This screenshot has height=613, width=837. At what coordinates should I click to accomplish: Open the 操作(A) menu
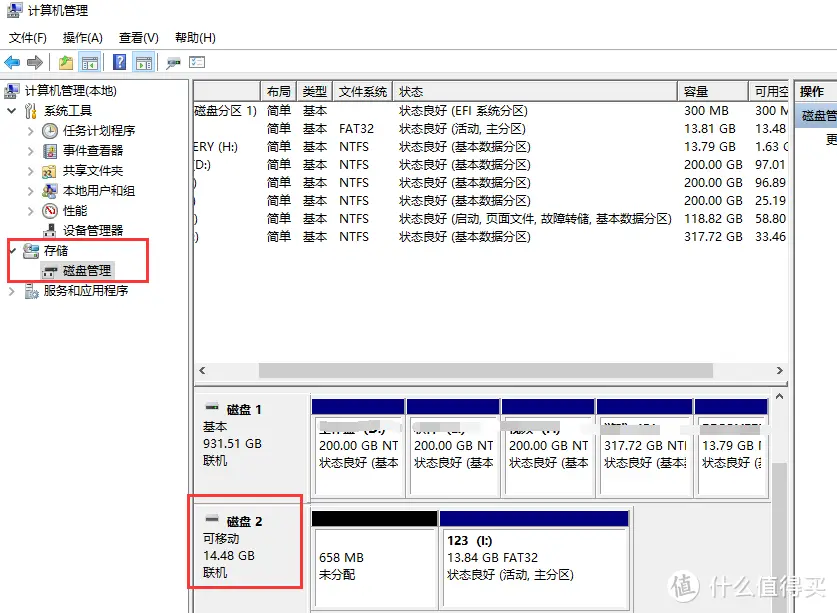click(x=84, y=37)
